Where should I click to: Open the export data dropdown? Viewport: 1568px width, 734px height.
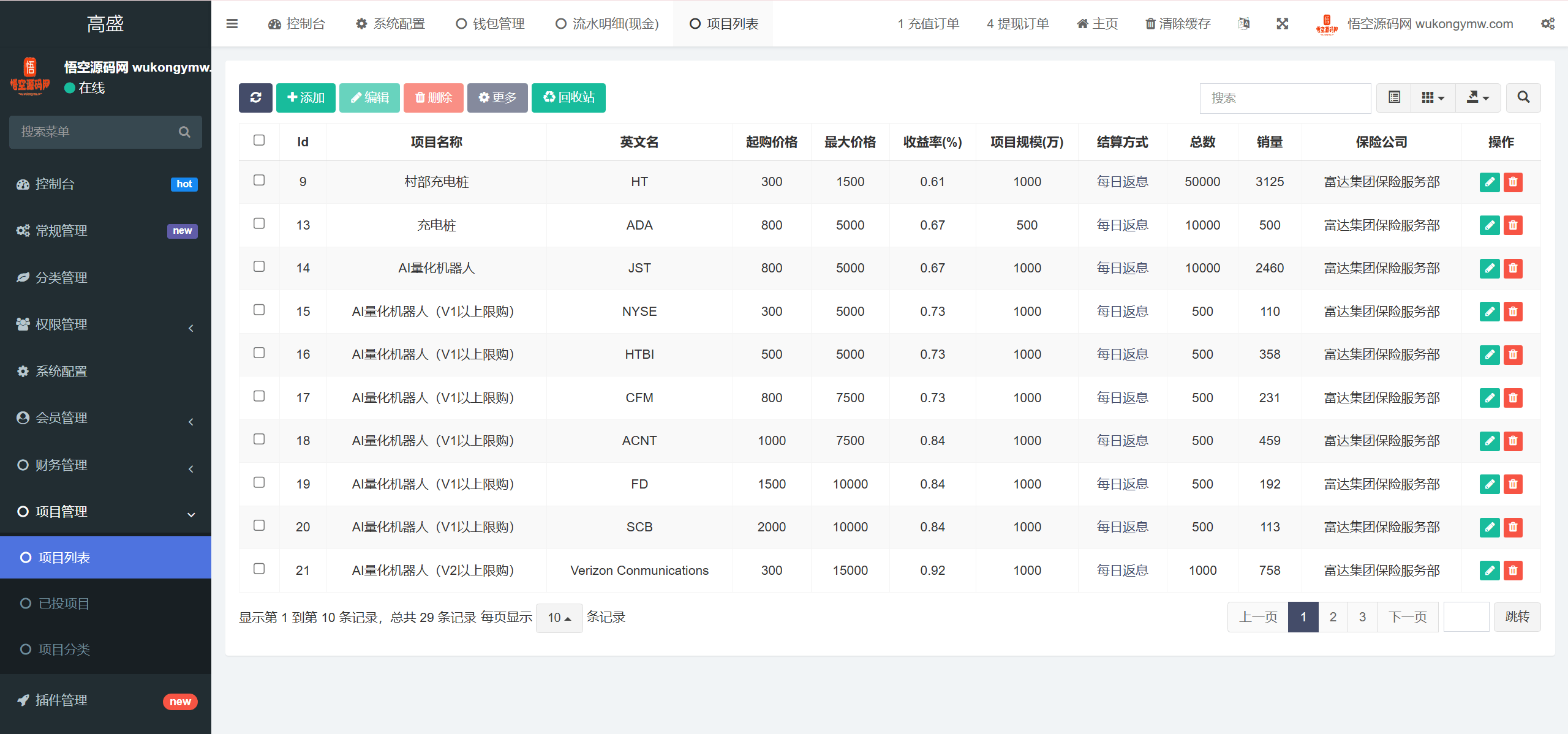coord(1477,98)
